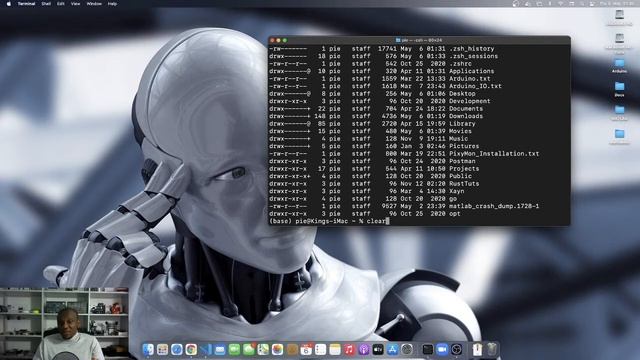Click 'Postman' in the Terminal listing
This screenshot has height=360, width=640.
tap(462, 161)
